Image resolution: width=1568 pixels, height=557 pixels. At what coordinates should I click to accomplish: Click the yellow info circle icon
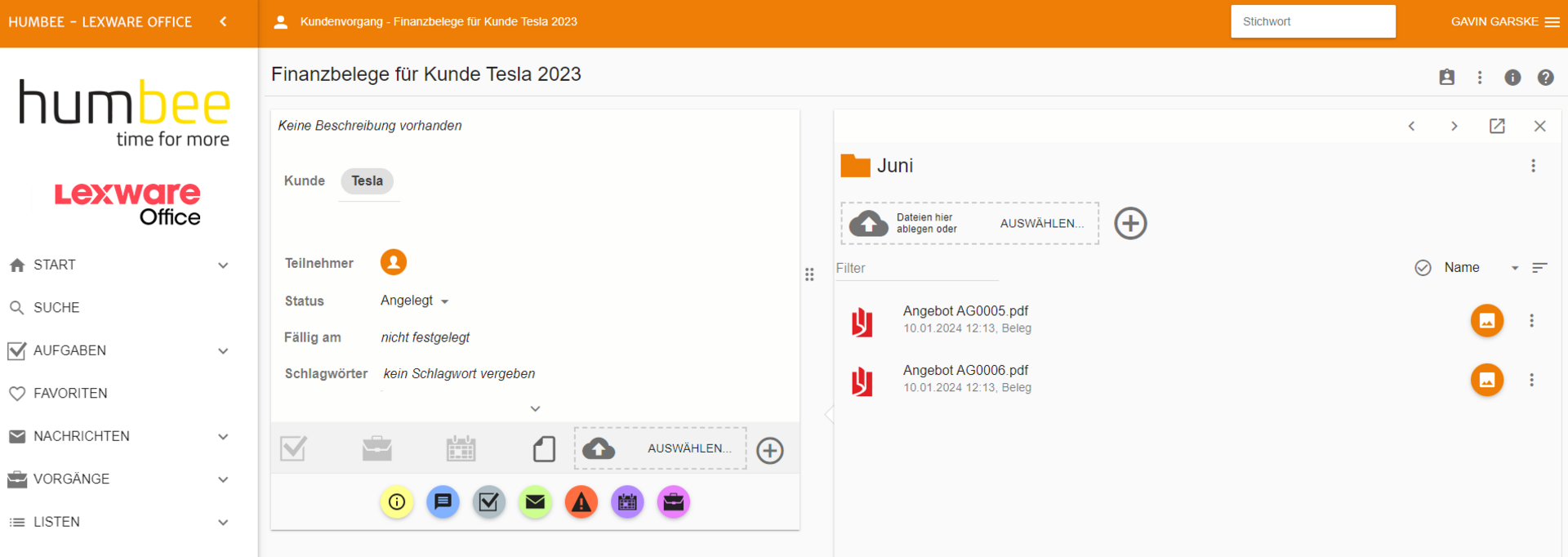[397, 502]
